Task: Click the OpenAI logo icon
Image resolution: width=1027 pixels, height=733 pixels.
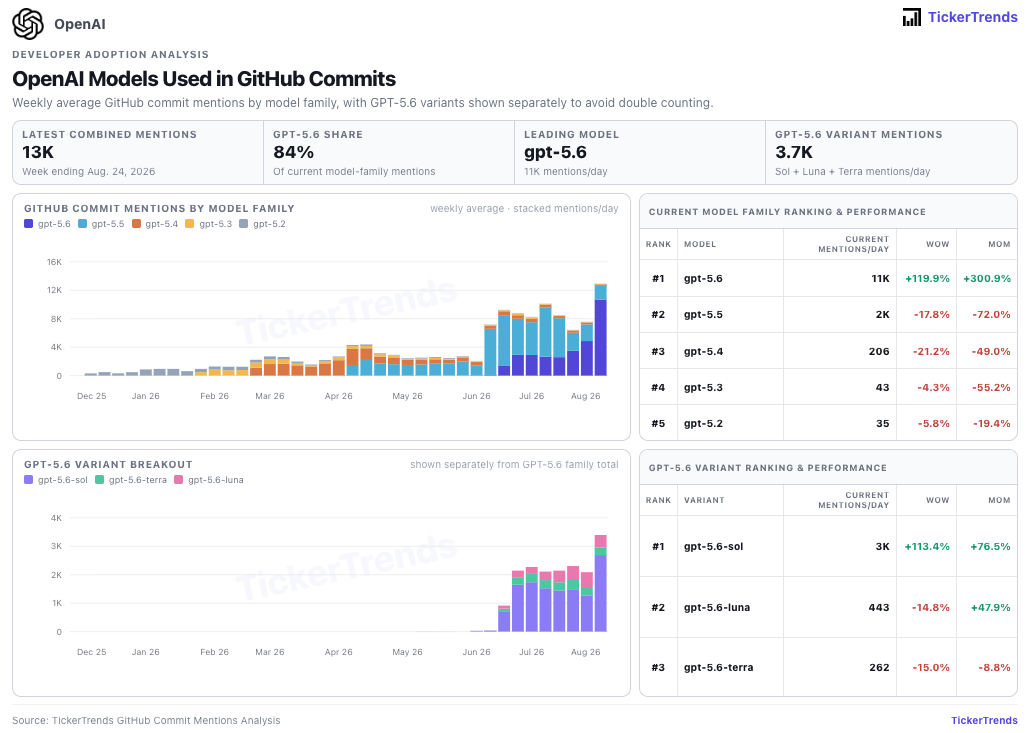Action: [28, 24]
